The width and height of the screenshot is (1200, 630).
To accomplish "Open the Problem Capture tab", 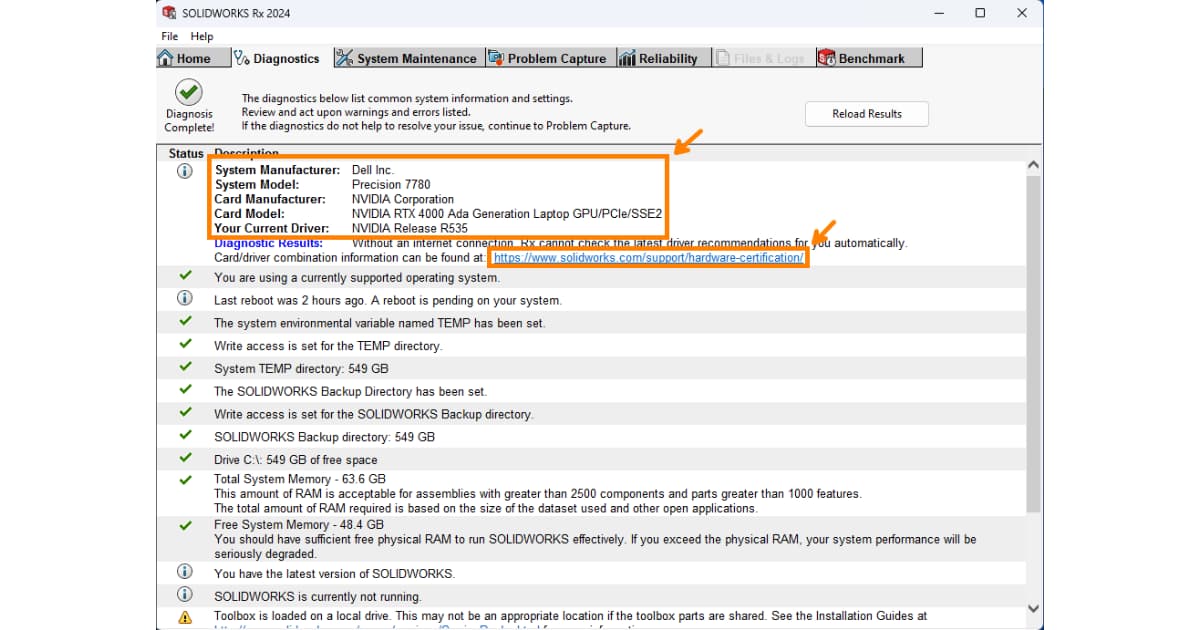I will coord(547,58).
